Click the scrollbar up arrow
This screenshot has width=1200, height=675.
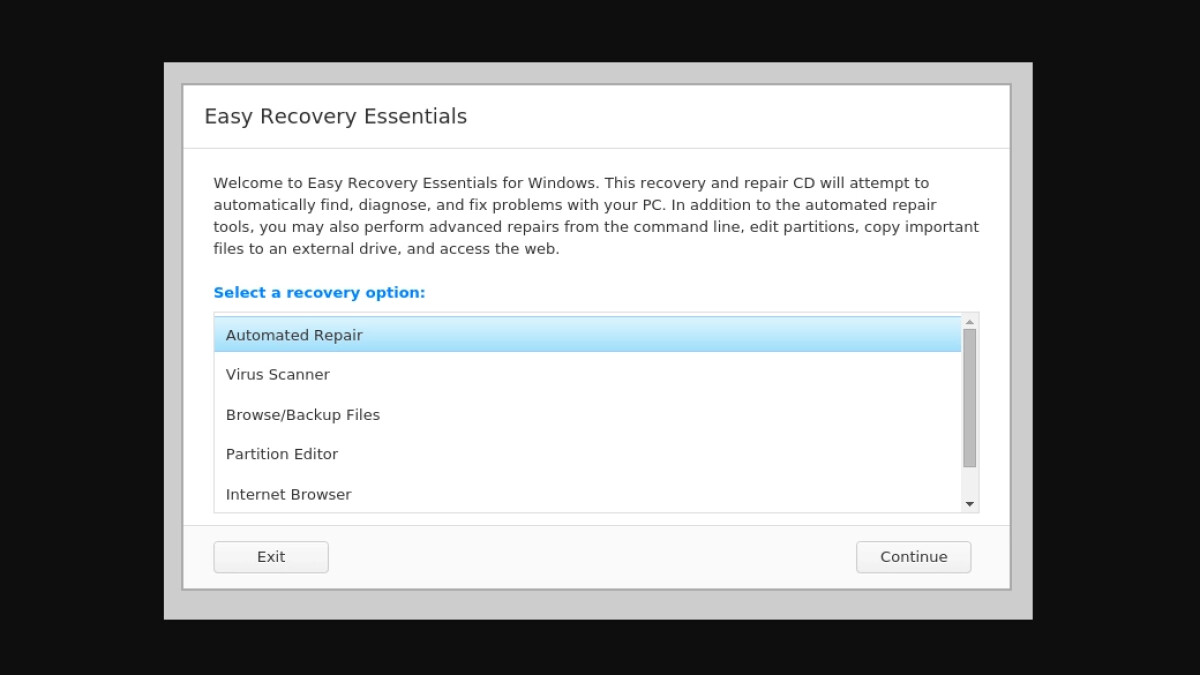(x=970, y=320)
